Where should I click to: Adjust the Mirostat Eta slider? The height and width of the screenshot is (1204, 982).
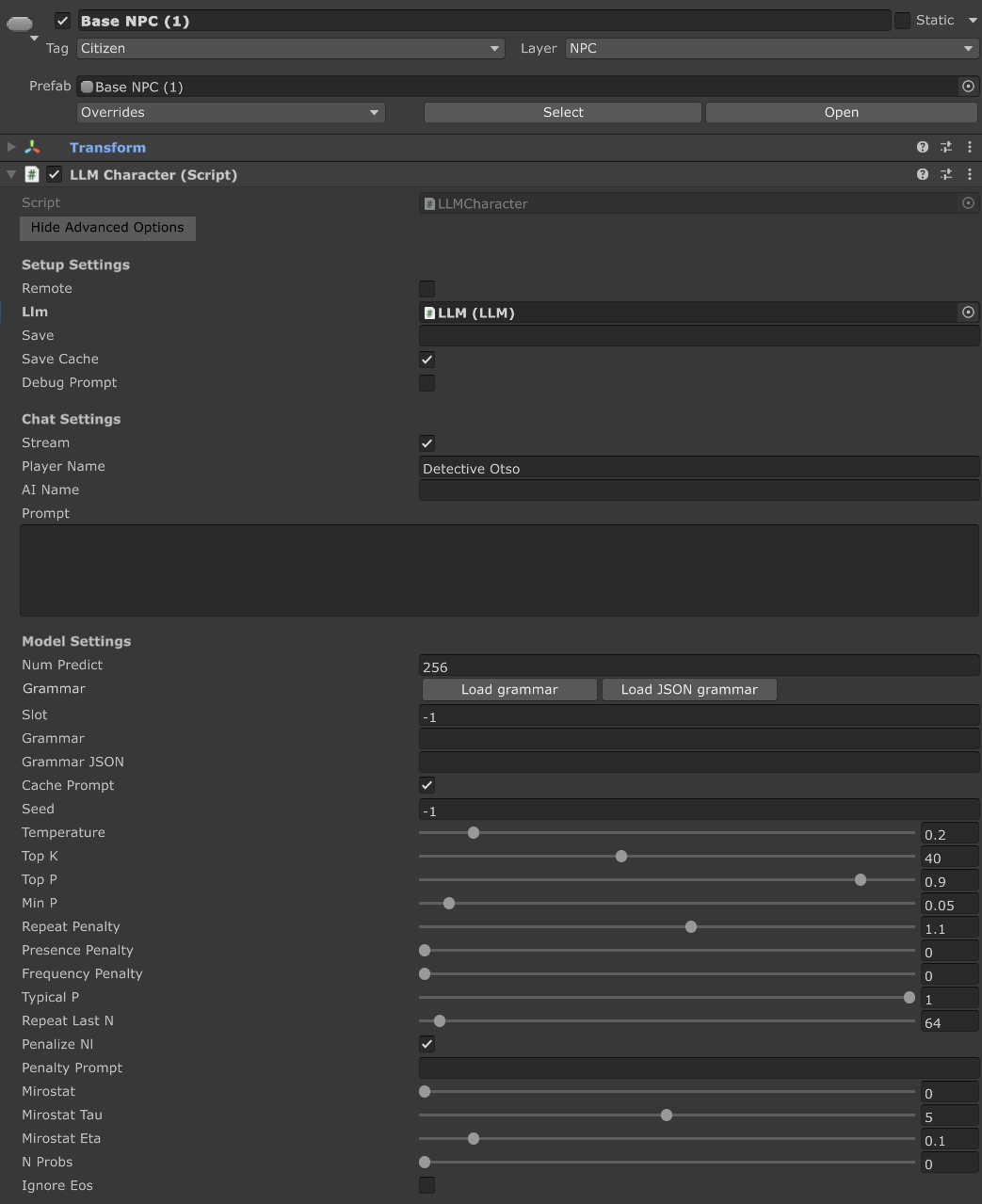[x=667, y=1139]
